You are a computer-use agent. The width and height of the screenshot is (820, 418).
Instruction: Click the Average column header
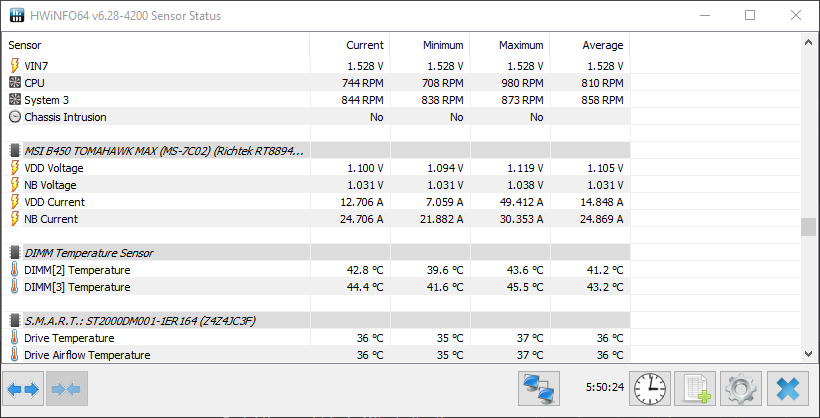pyautogui.click(x=590, y=45)
